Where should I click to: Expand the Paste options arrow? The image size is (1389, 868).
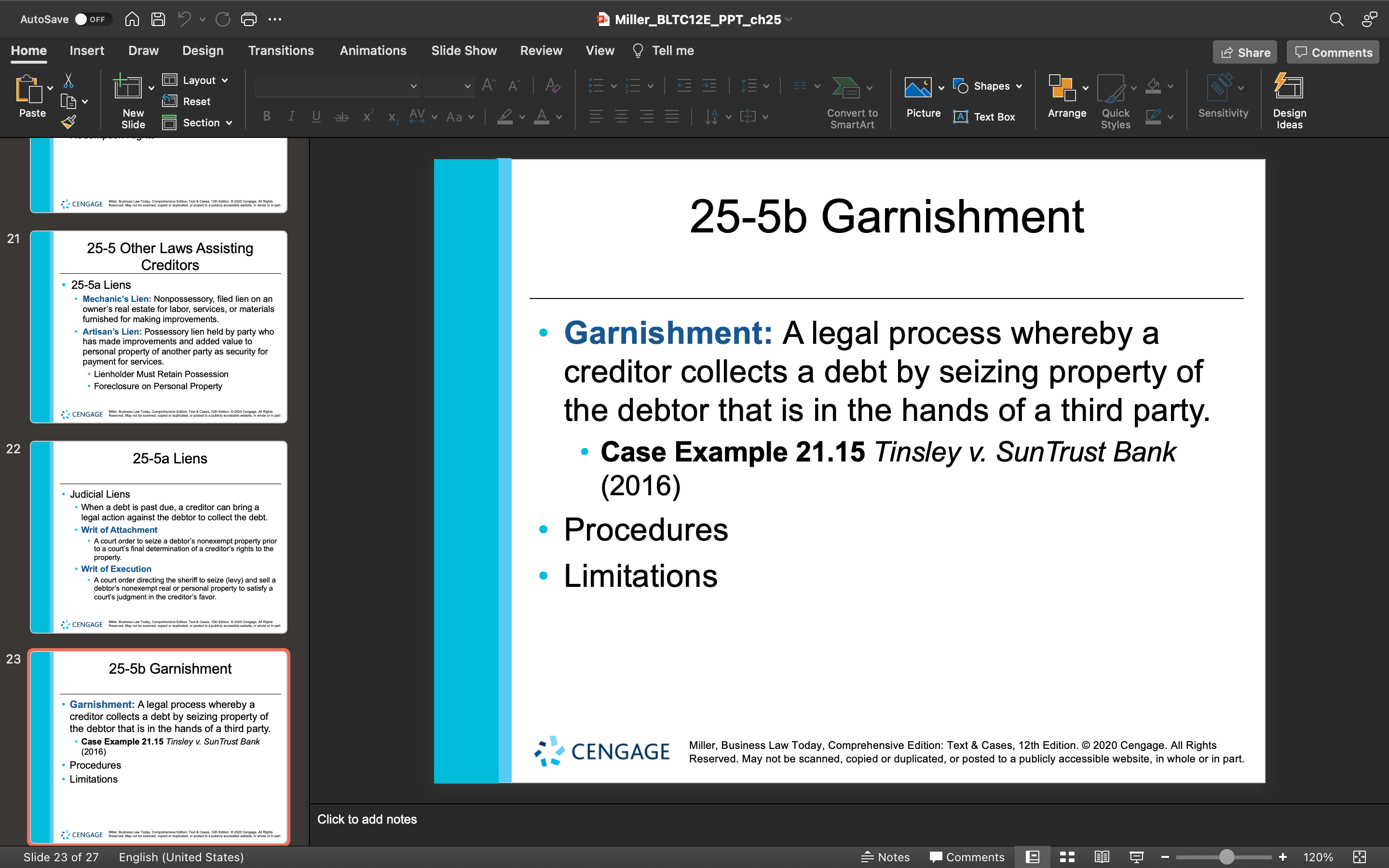pyautogui.click(x=50, y=88)
